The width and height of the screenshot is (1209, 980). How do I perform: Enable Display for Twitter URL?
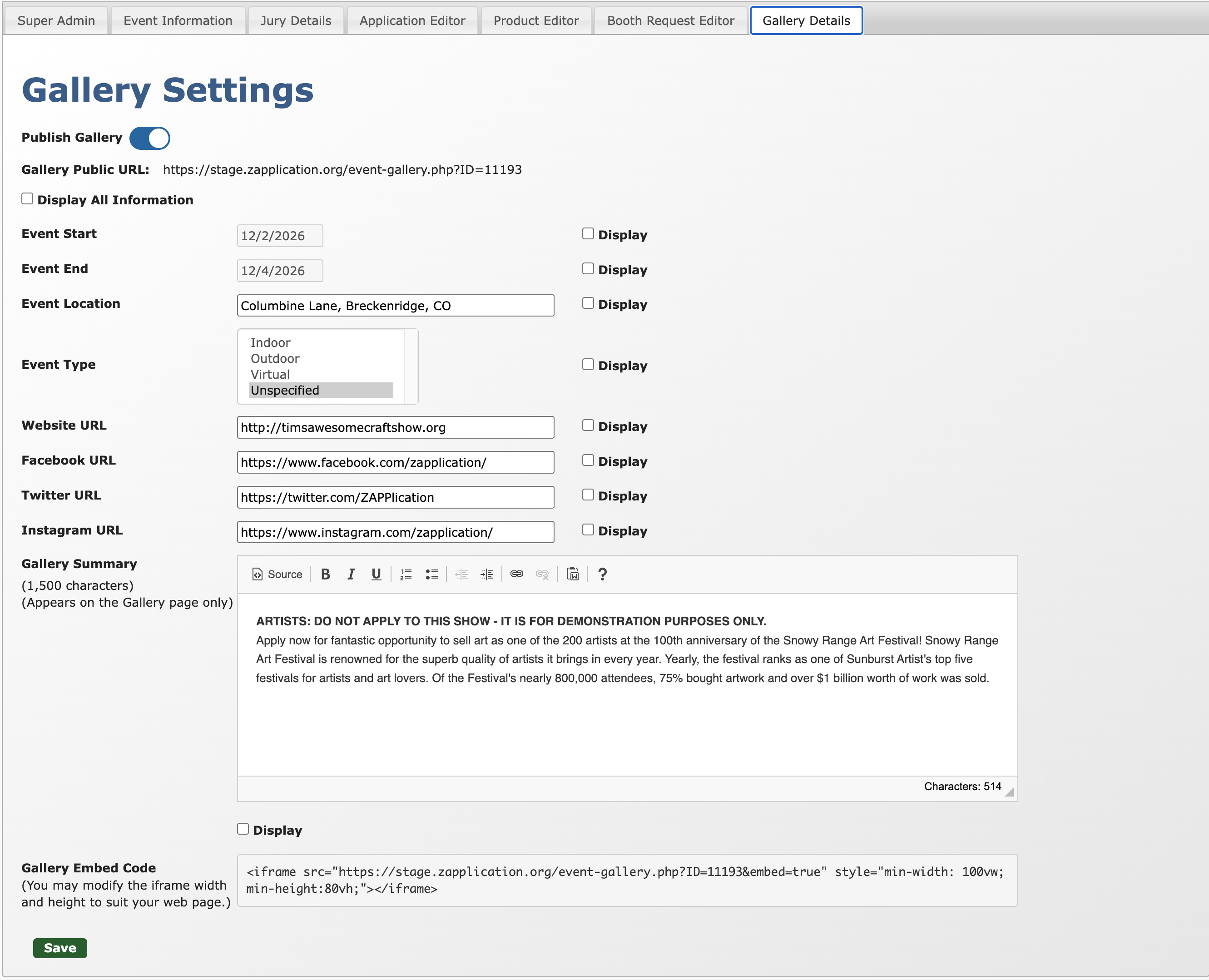point(588,495)
